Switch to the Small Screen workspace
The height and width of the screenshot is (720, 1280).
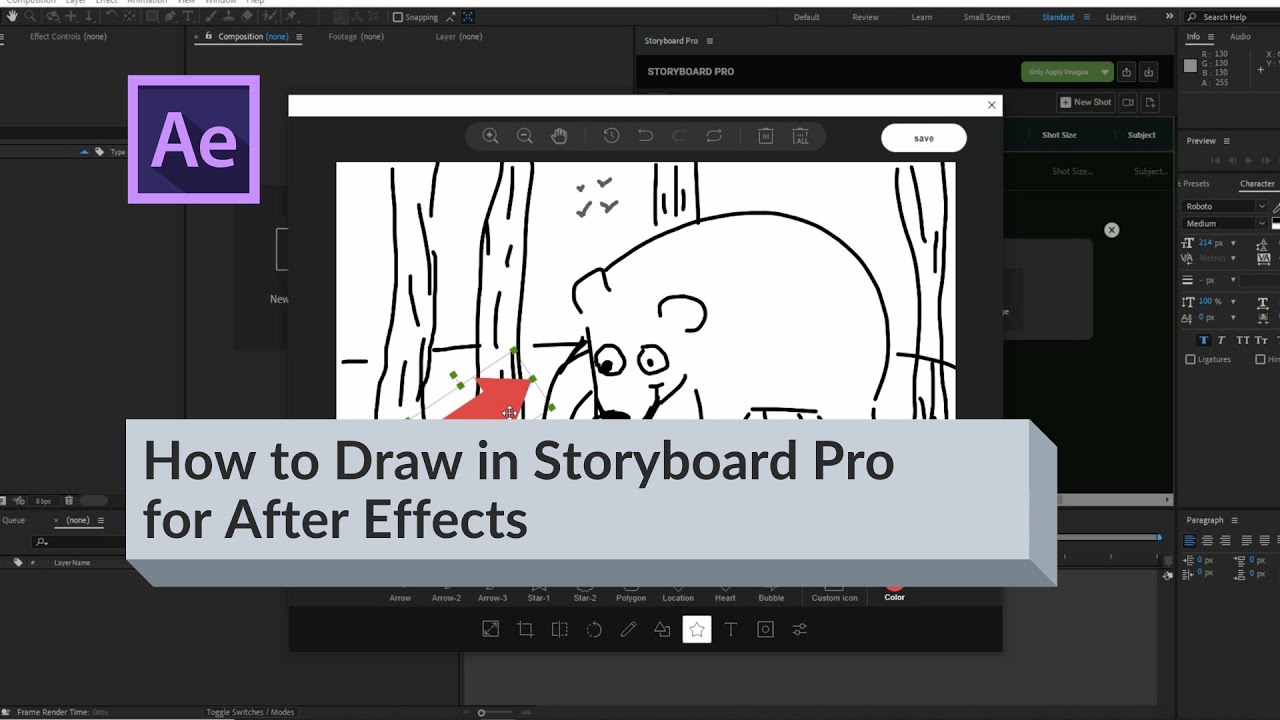[987, 17]
